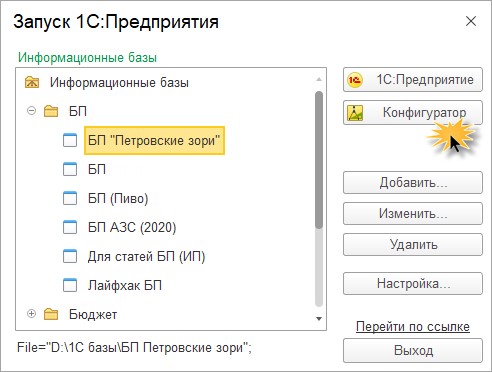Open Настройка... dialog

pyautogui.click(x=413, y=284)
